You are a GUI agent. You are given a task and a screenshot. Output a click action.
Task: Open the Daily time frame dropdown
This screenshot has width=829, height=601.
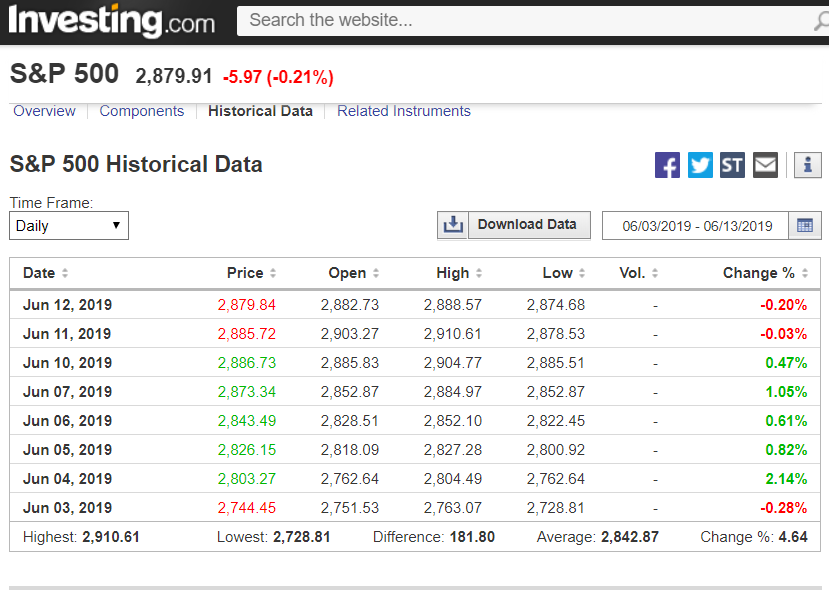(x=69, y=226)
